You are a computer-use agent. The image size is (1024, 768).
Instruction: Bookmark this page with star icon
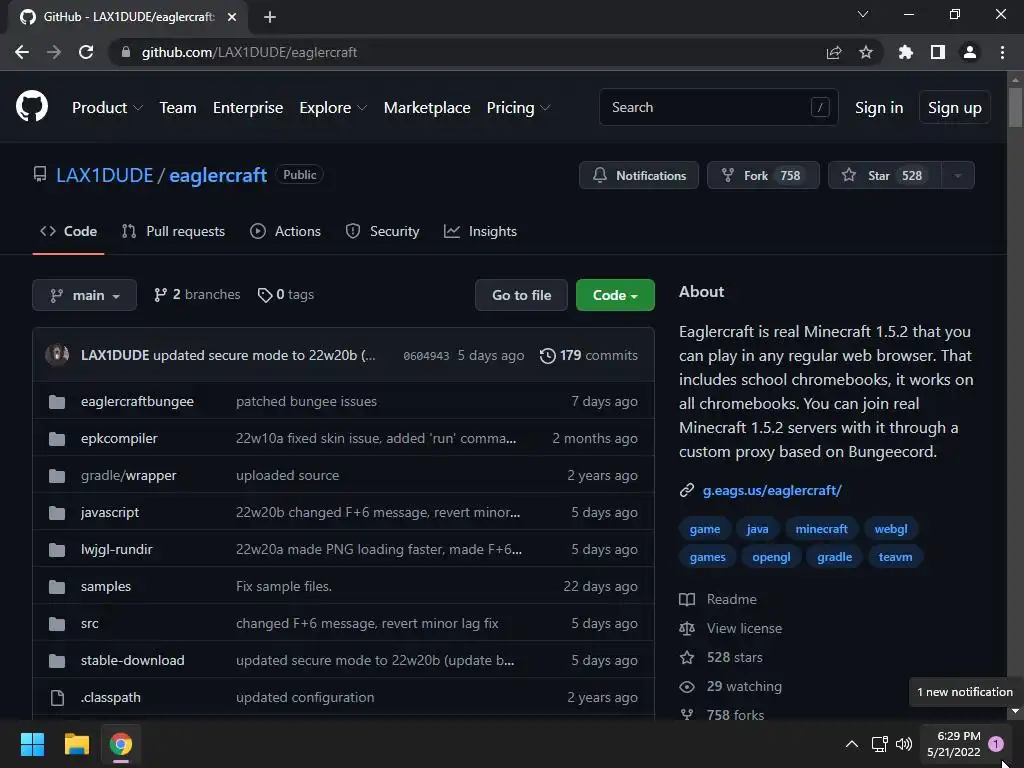coord(866,52)
